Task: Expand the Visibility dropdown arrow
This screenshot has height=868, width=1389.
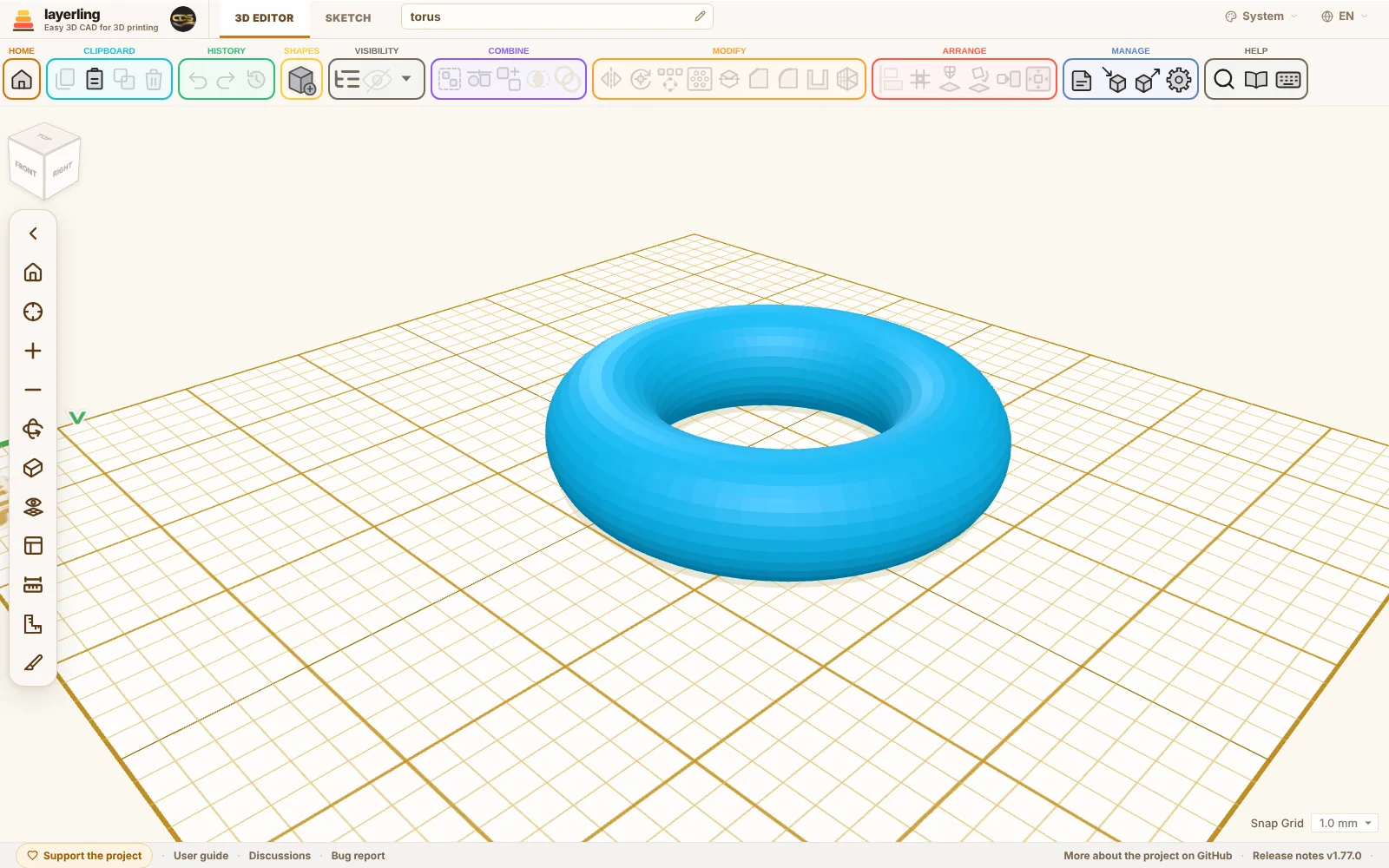Action: coord(406,79)
